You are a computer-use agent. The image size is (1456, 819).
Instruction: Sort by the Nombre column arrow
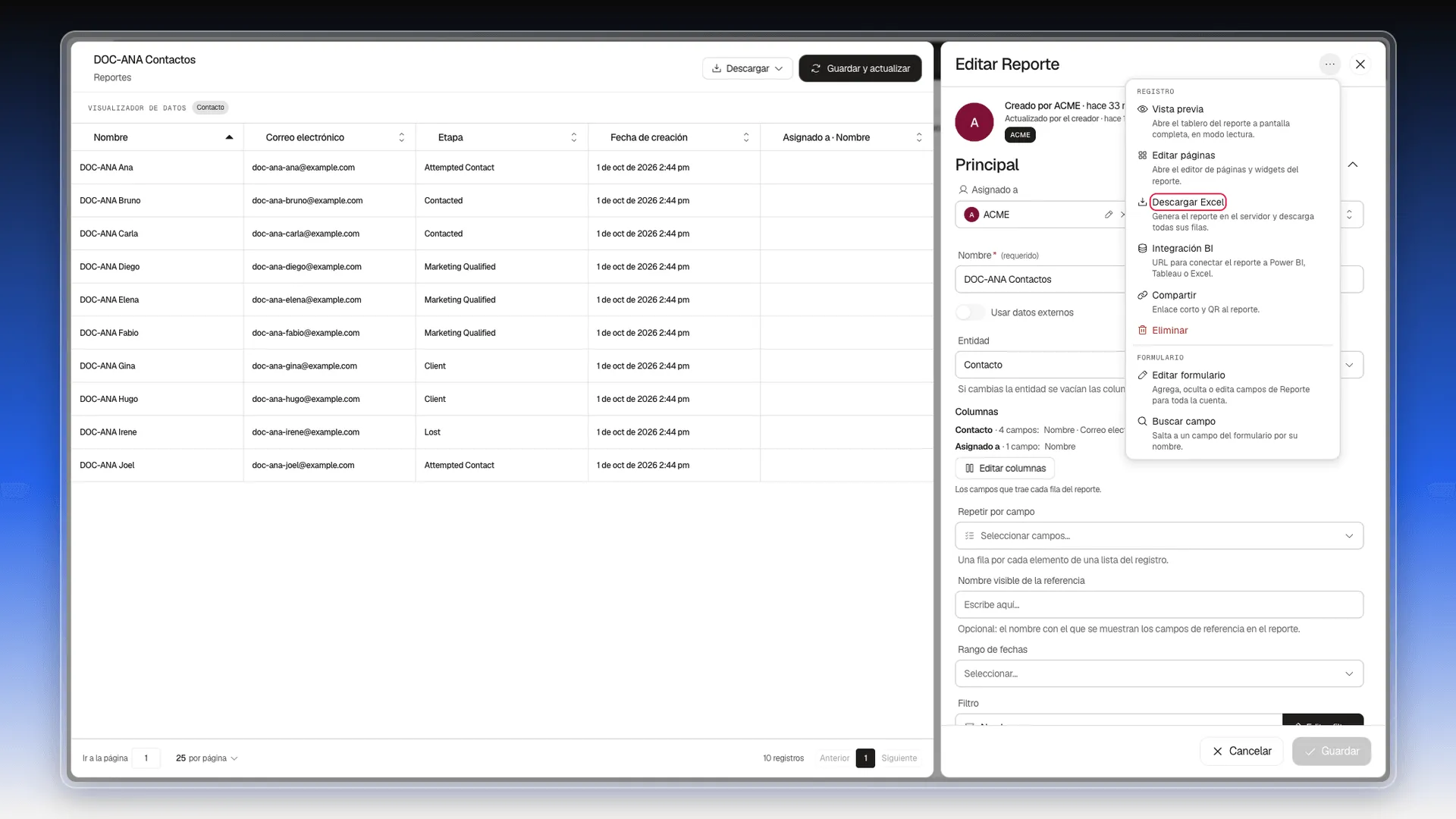[x=229, y=137]
